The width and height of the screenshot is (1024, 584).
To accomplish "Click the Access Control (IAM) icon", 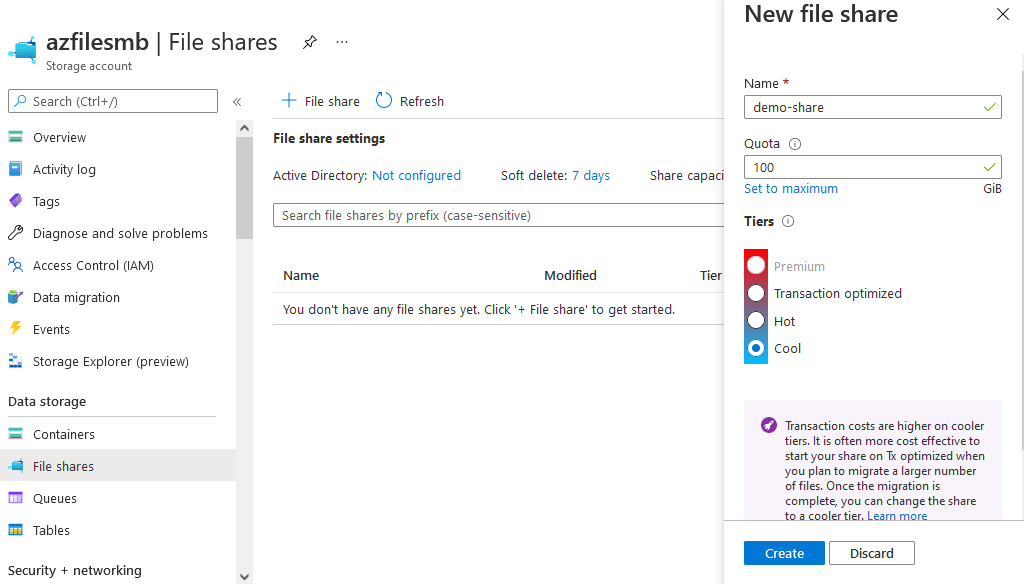I will tap(16, 265).
